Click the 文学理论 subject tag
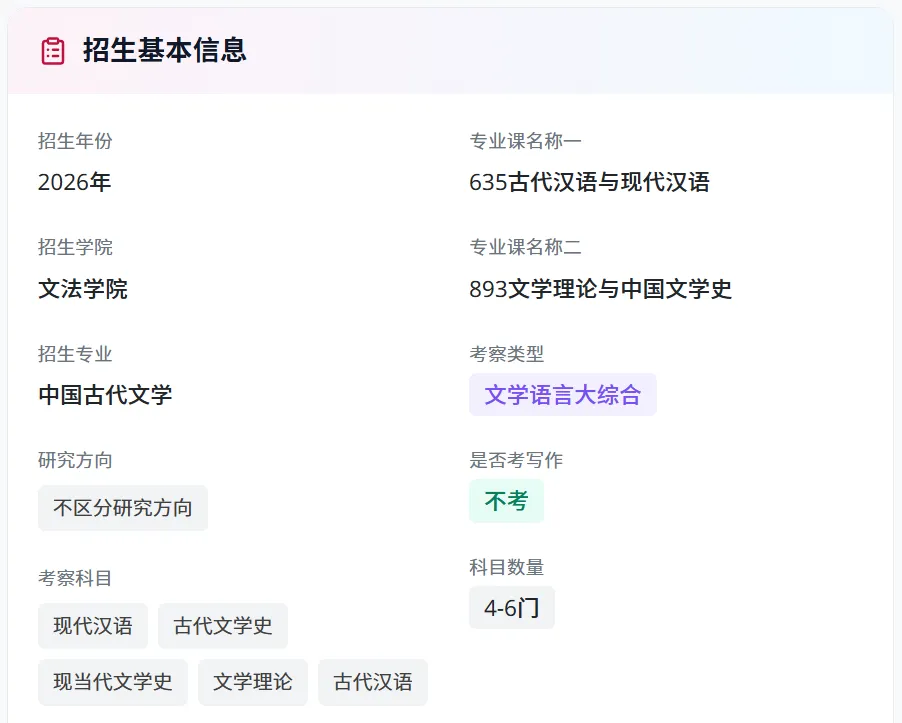902x723 pixels. click(x=253, y=682)
